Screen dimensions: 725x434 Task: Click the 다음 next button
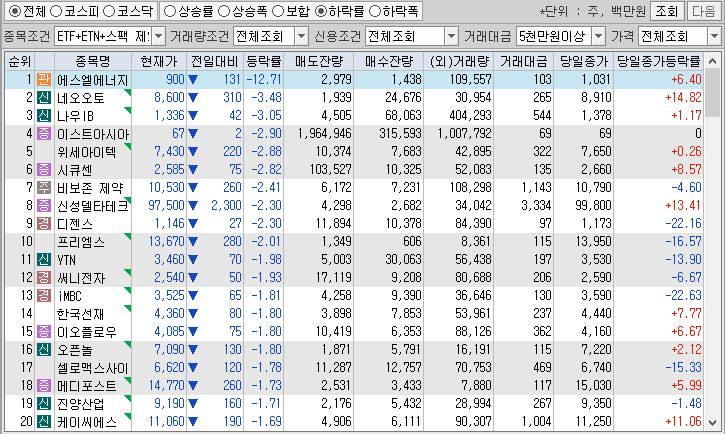(704, 11)
